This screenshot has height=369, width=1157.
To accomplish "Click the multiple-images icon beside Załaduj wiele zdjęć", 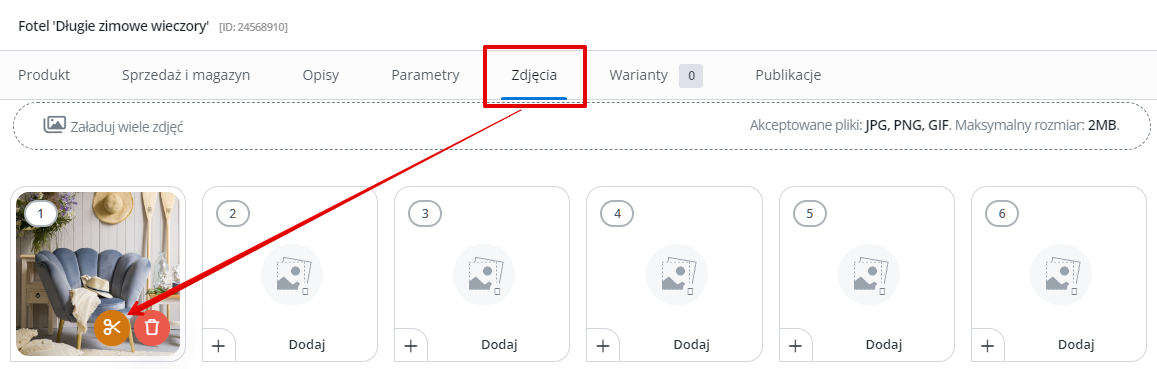I will coord(55,125).
